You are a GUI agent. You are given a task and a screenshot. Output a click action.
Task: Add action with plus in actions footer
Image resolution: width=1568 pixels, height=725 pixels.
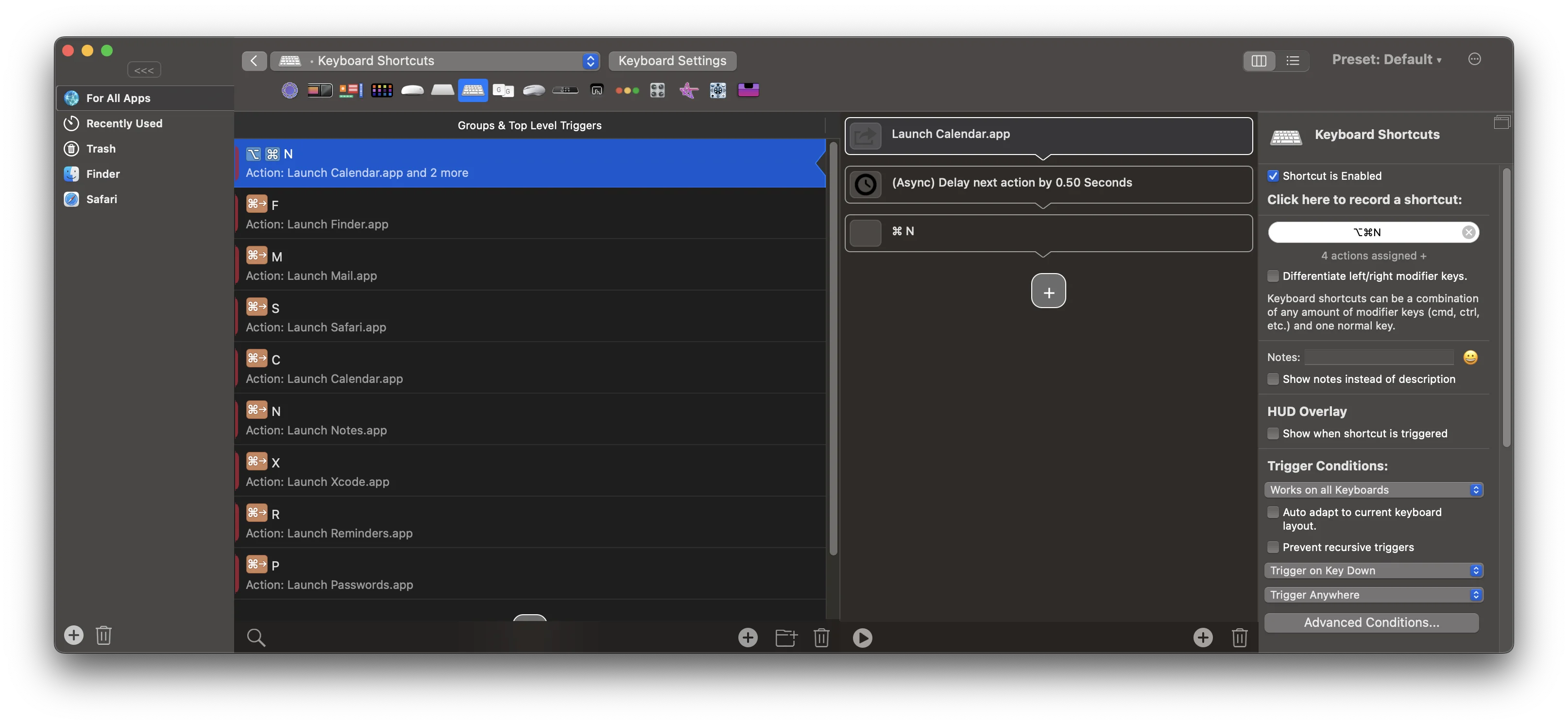pos(1202,638)
